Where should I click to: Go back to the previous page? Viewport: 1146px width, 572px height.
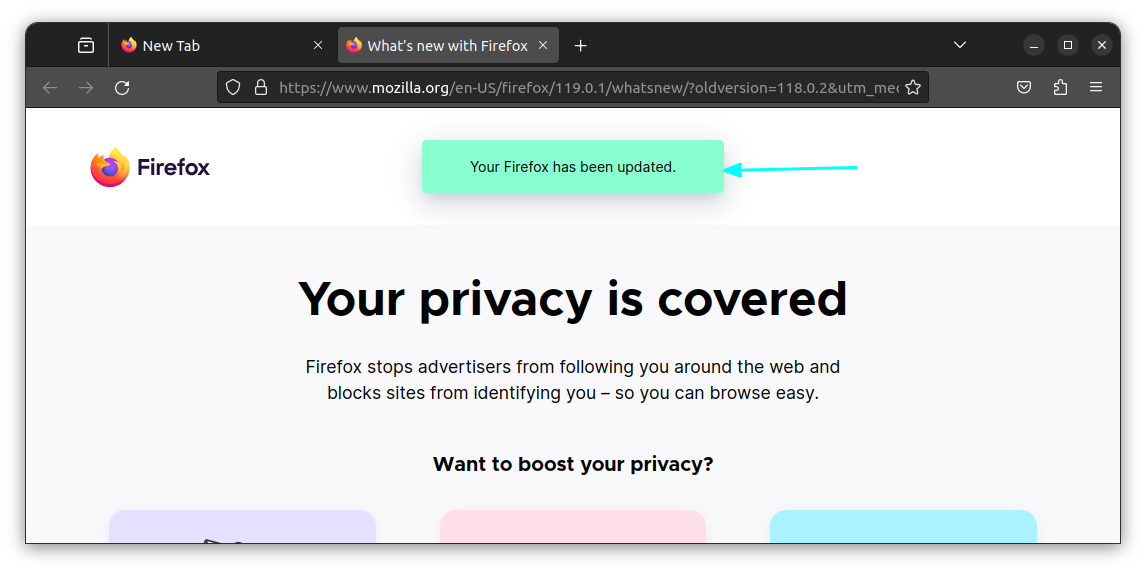[x=50, y=88]
